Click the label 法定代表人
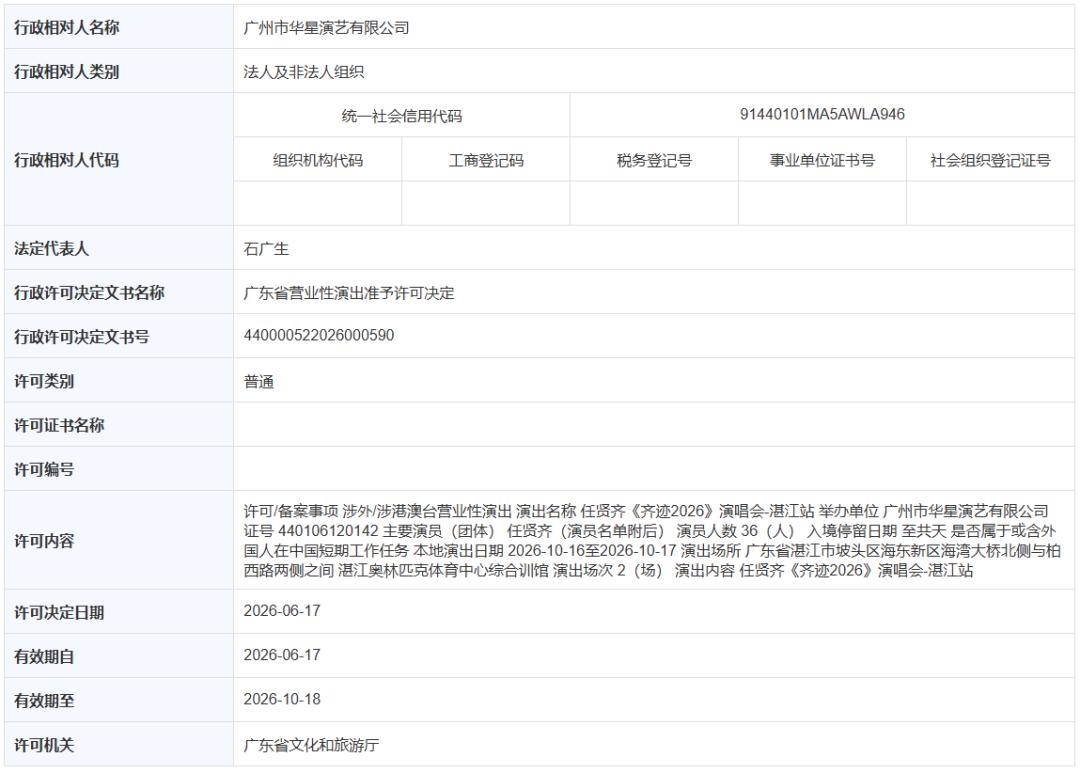 [52, 249]
